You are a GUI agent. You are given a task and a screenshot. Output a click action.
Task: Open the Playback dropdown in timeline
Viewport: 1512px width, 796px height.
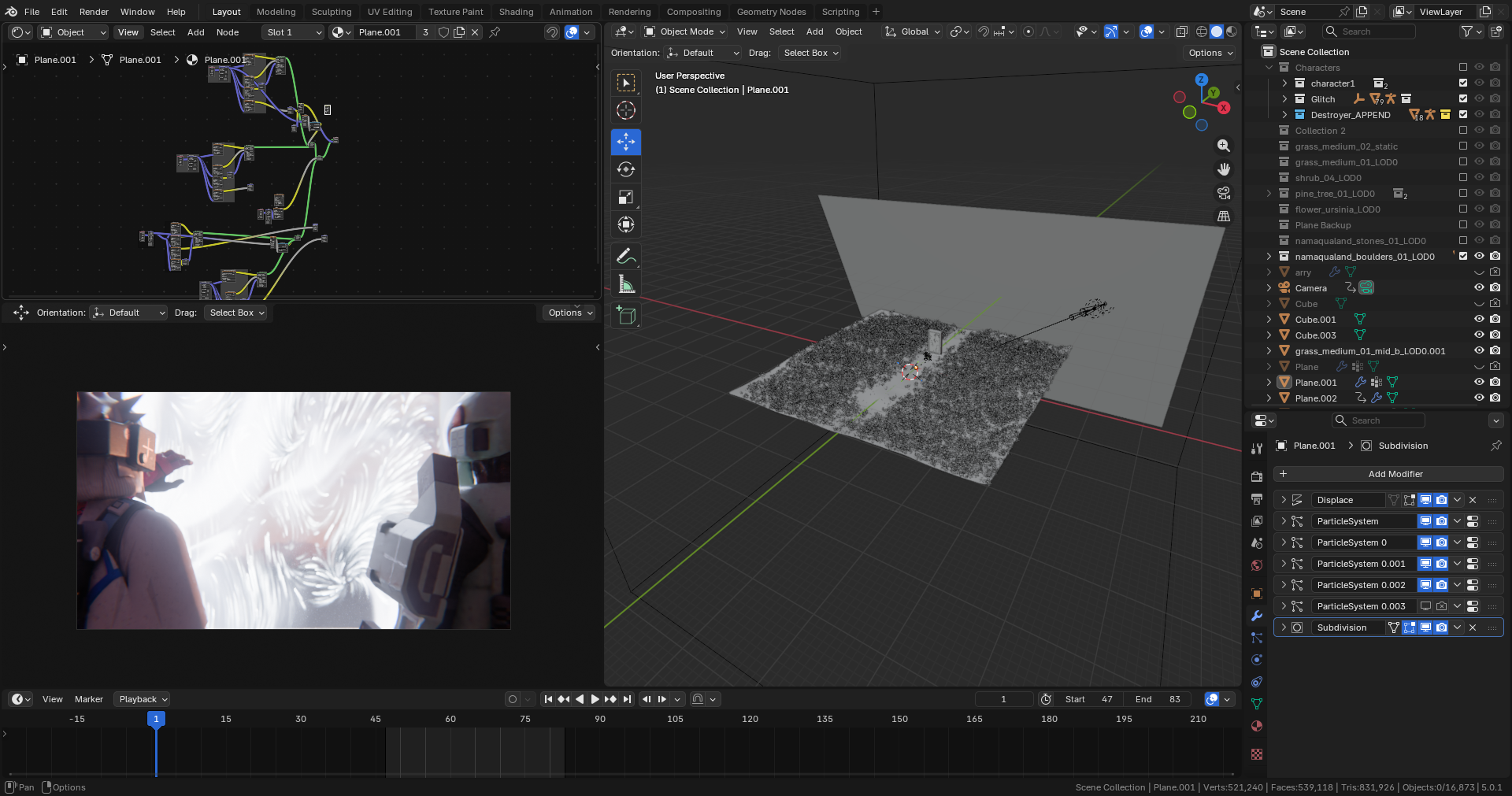click(142, 699)
